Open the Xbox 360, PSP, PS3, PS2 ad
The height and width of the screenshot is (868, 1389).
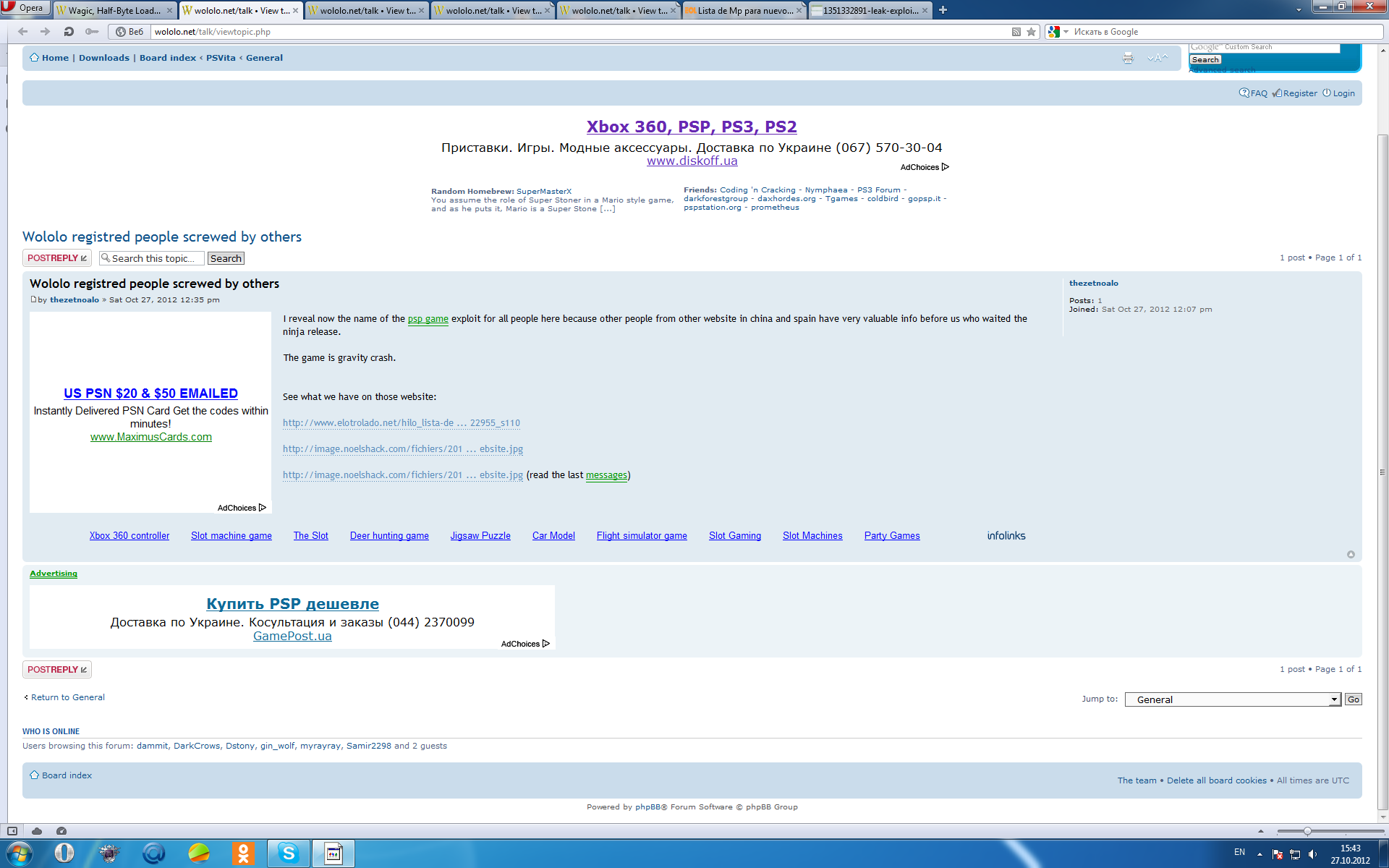click(x=692, y=127)
